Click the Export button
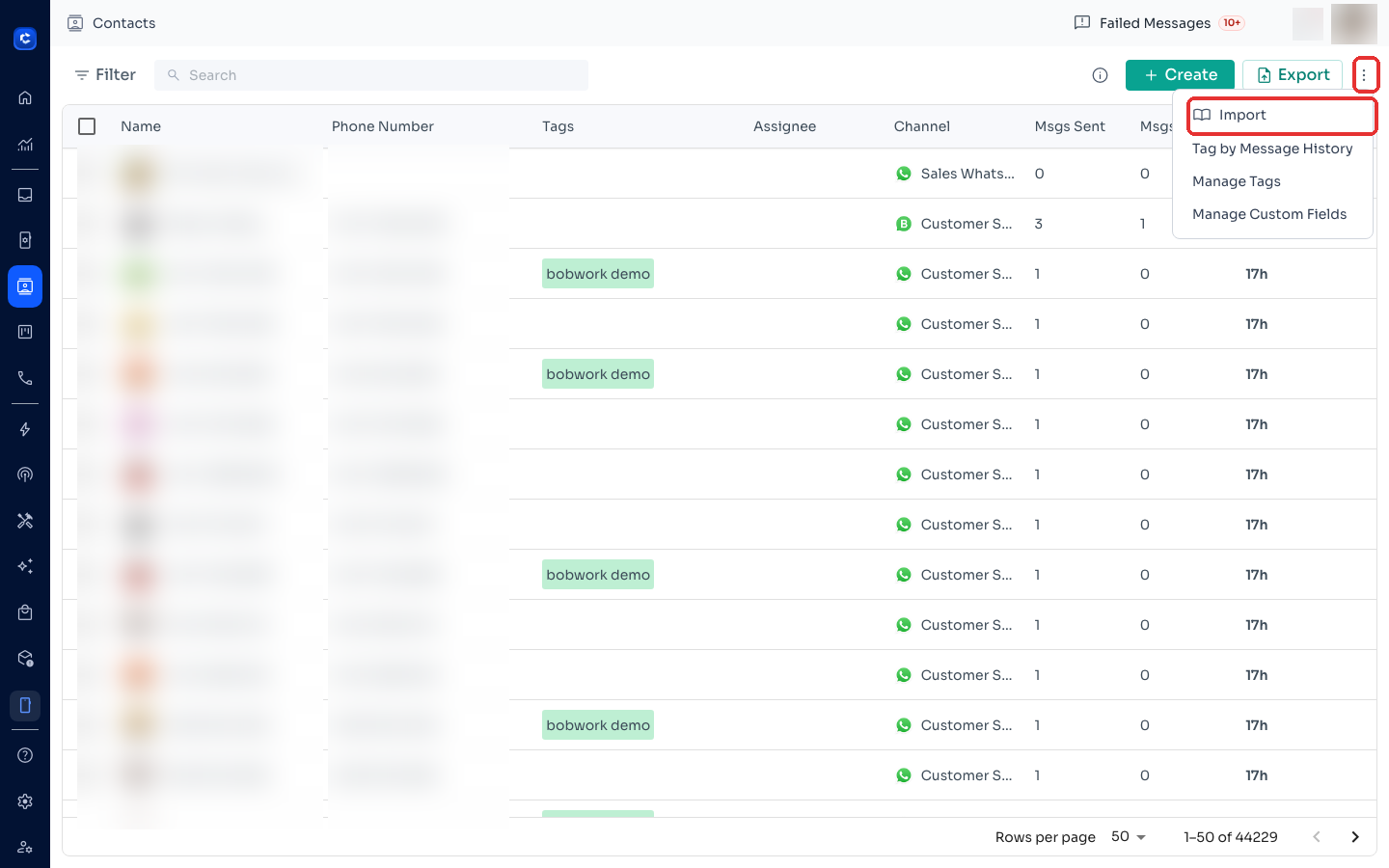The width and height of the screenshot is (1389, 868). coord(1293,75)
